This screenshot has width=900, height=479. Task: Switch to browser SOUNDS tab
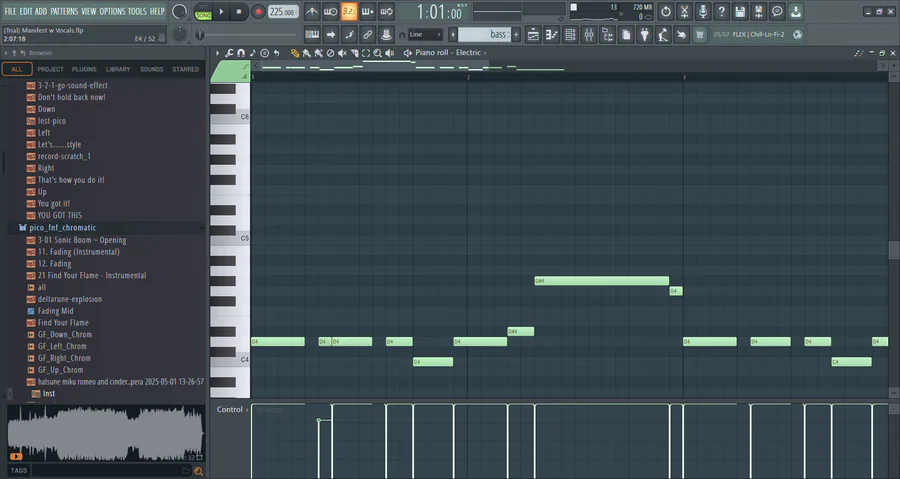tap(152, 69)
